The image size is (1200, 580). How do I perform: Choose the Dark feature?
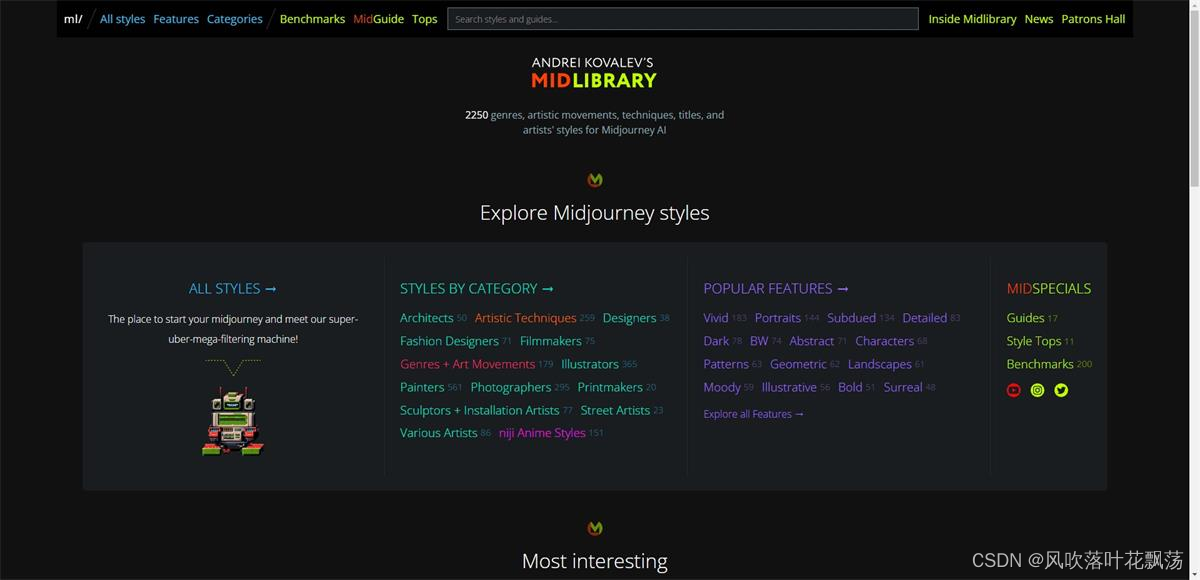point(716,341)
